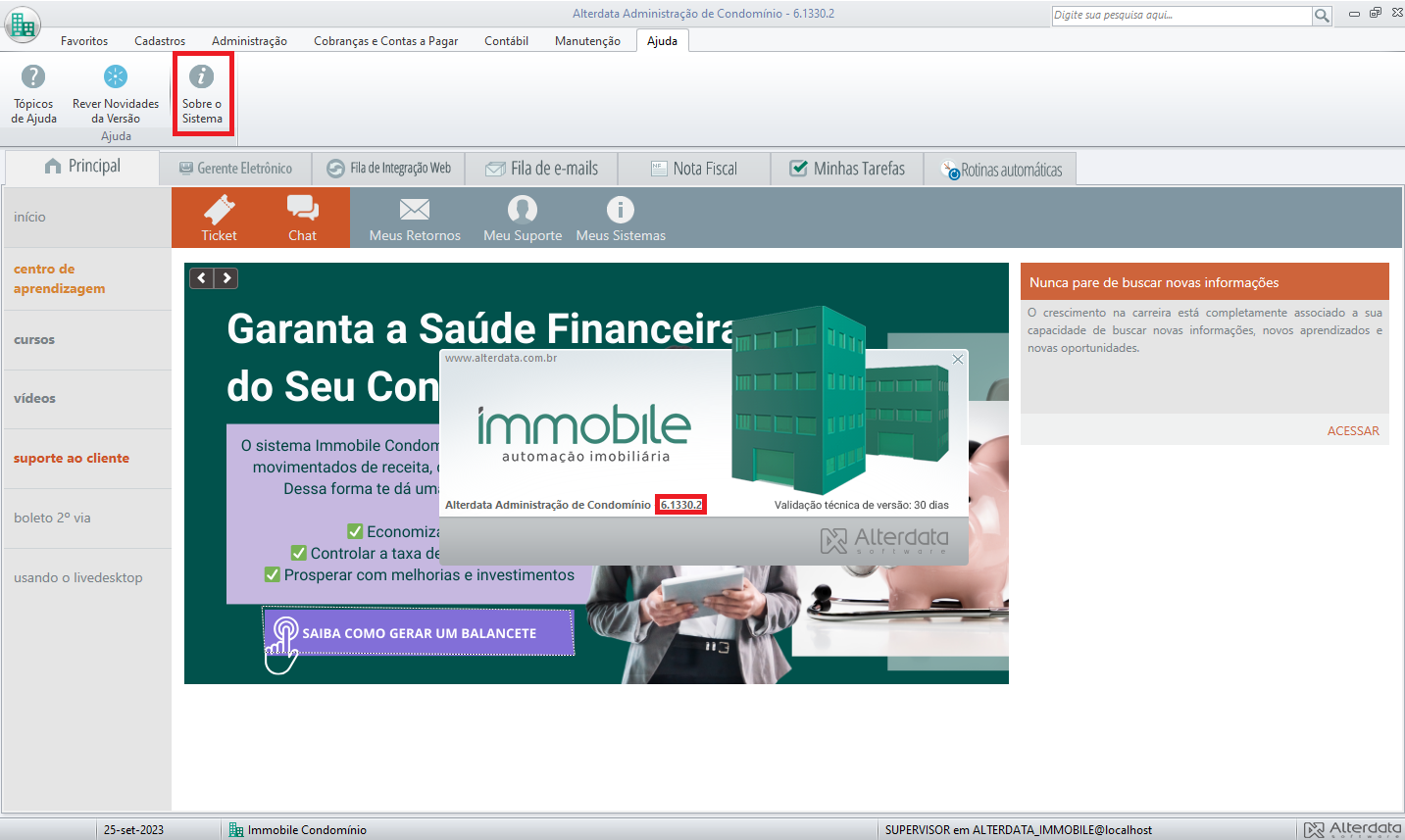Click the application logo in top-left corner
The width and height of the screenshot is (1405, 840).
coord(22,24)
